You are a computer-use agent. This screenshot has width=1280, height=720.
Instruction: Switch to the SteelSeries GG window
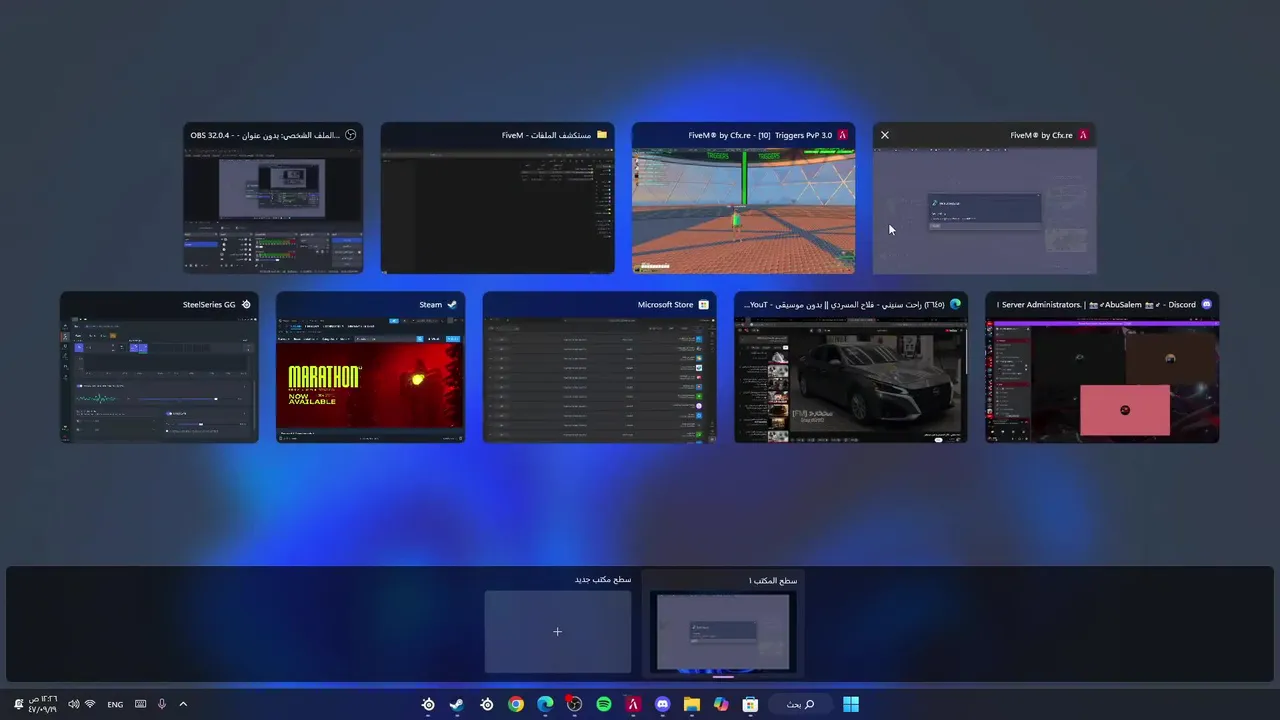[x=159, y=367]
